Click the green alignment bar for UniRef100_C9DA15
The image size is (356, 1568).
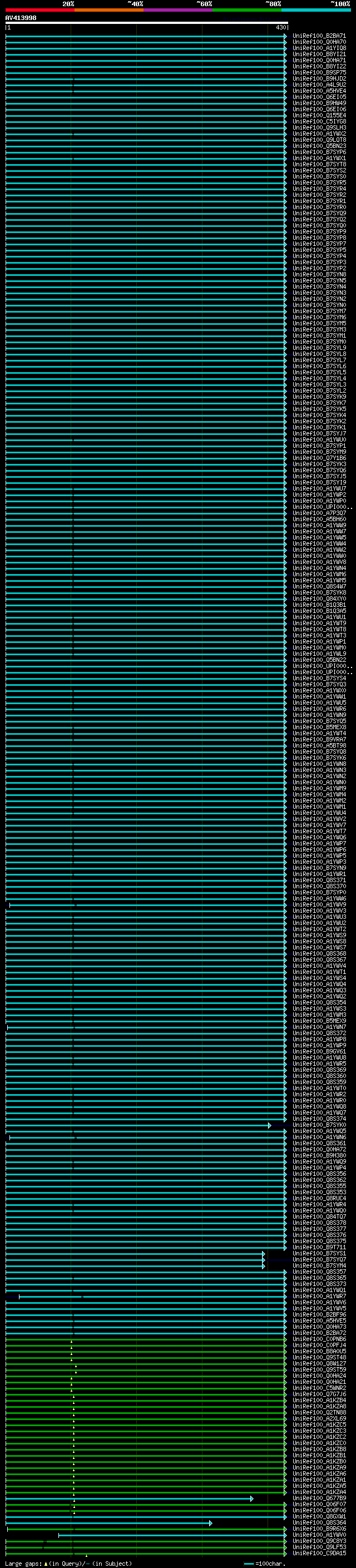pyautogui.click(x=146, y=1554)
